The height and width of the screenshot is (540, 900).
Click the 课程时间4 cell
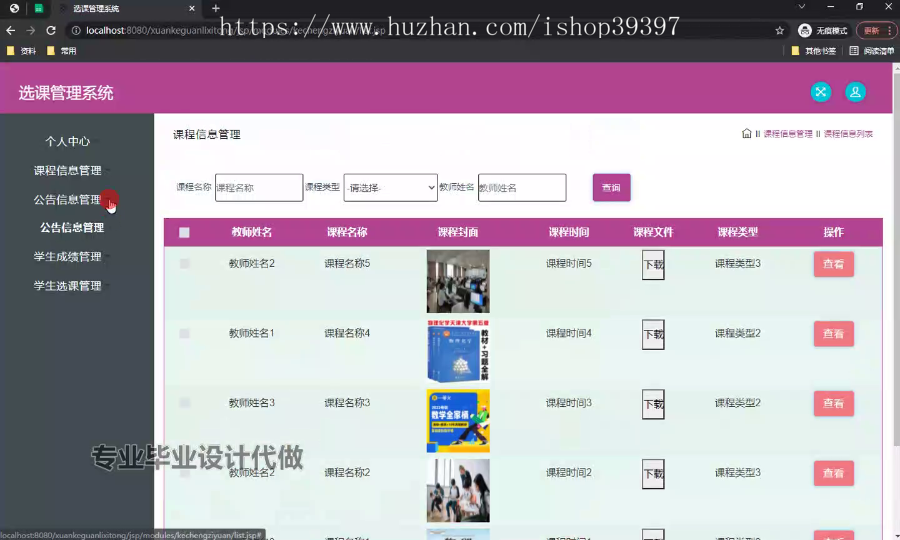point(568,333)
